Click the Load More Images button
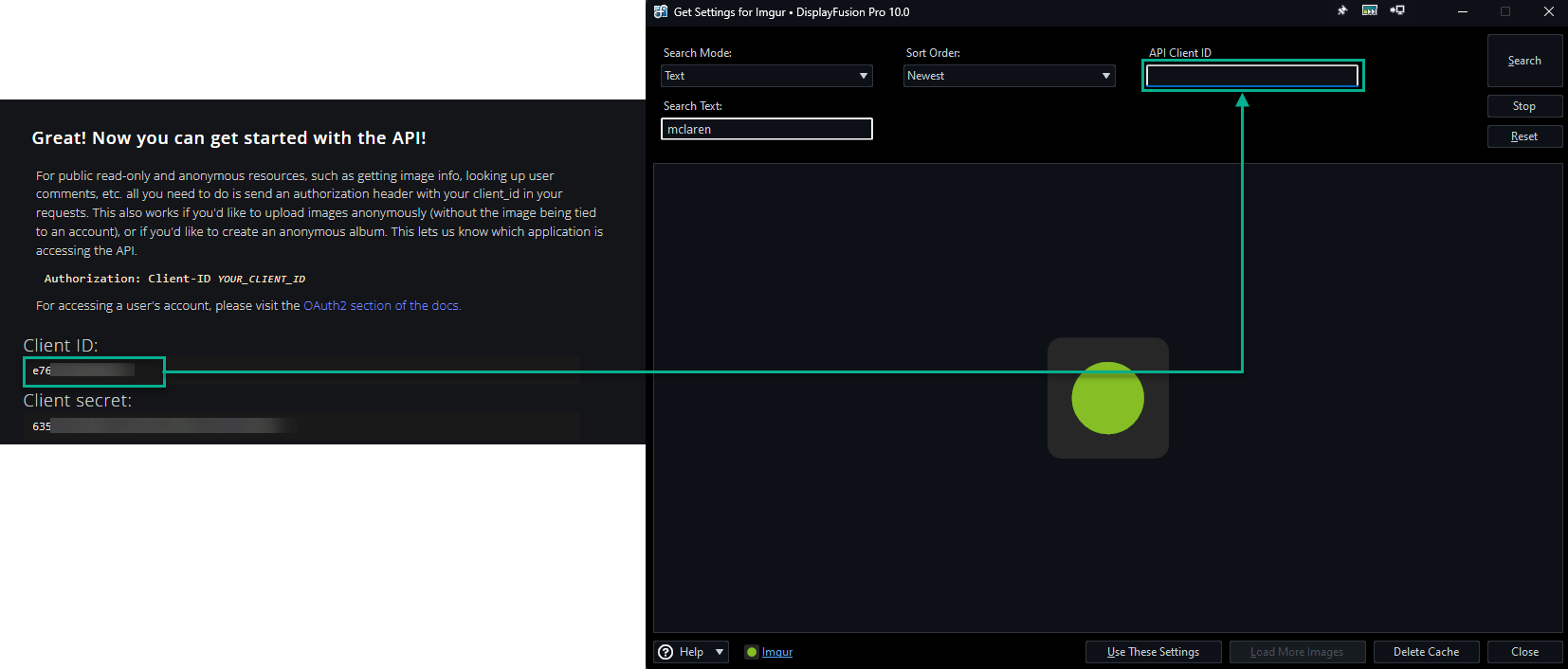The width and height of the screenshot is (1568, 669). point(1297,652)
